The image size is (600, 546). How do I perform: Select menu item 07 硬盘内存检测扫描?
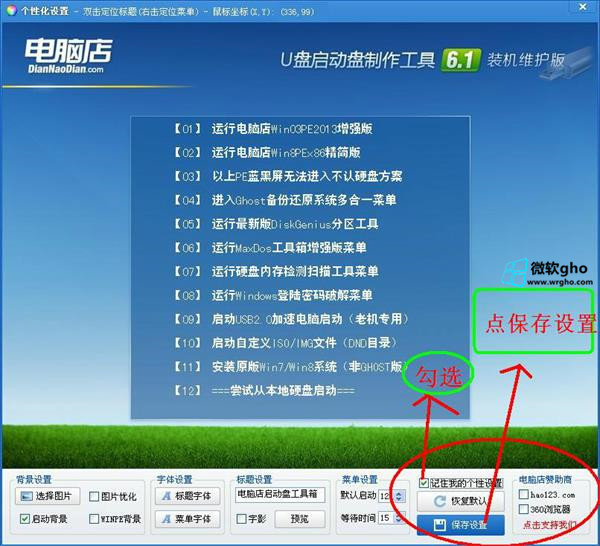(x=276, y=271)
